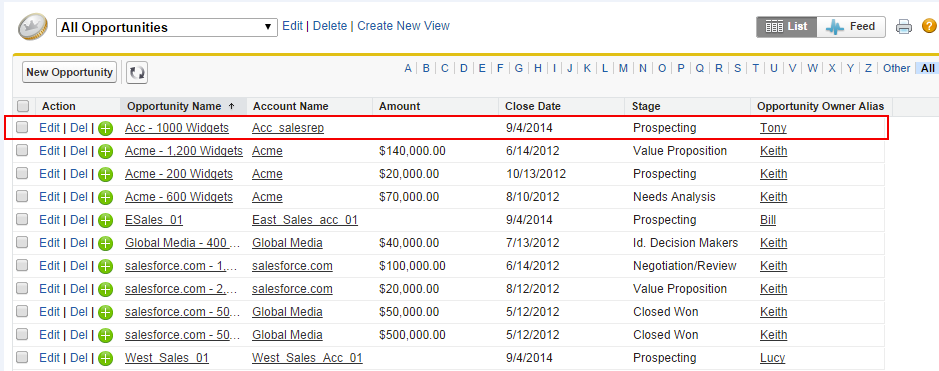
Task: Sort by Amount column header
Action: [399, 107]
